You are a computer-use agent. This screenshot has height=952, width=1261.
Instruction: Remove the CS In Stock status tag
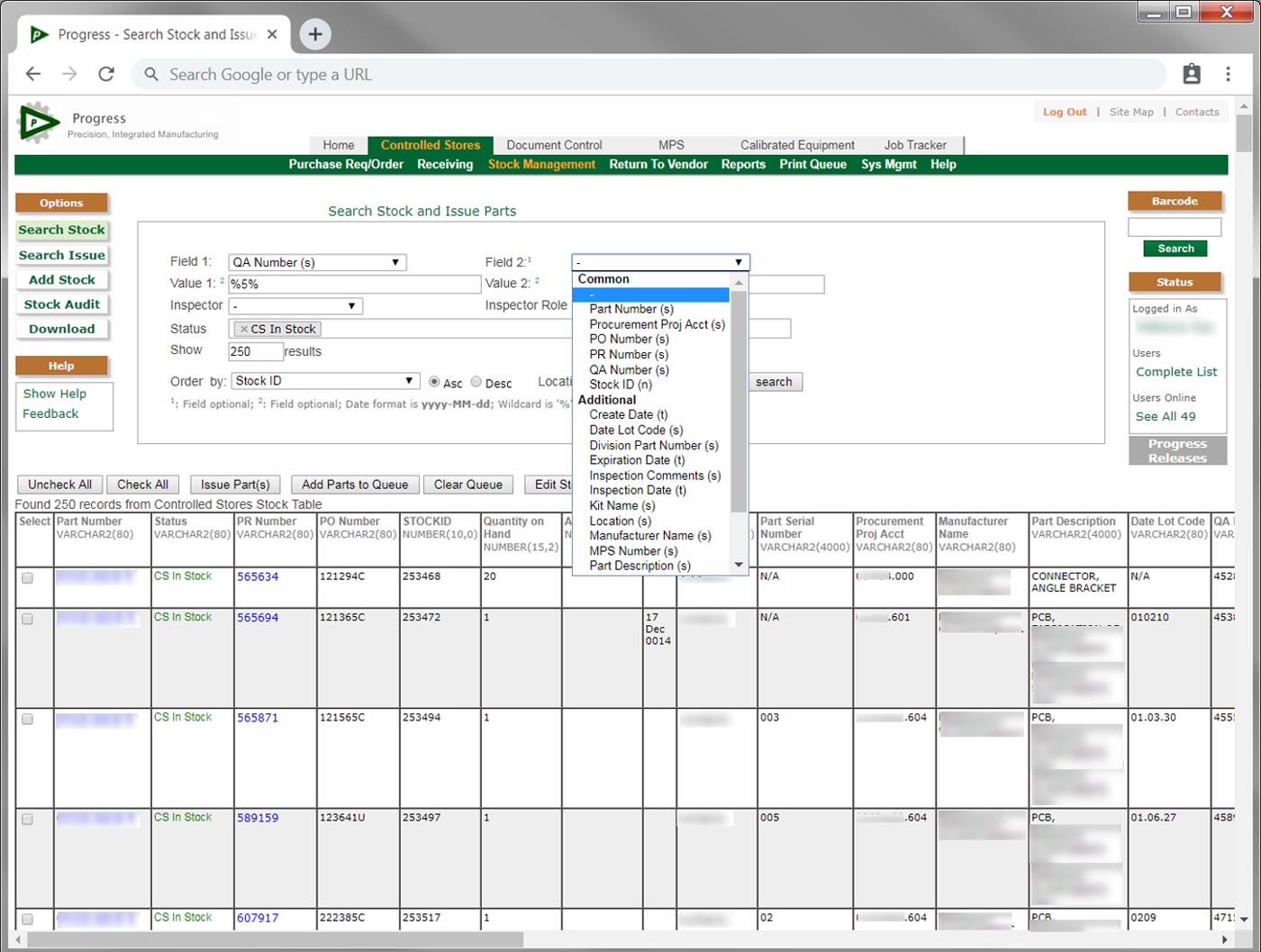(244, 330)
